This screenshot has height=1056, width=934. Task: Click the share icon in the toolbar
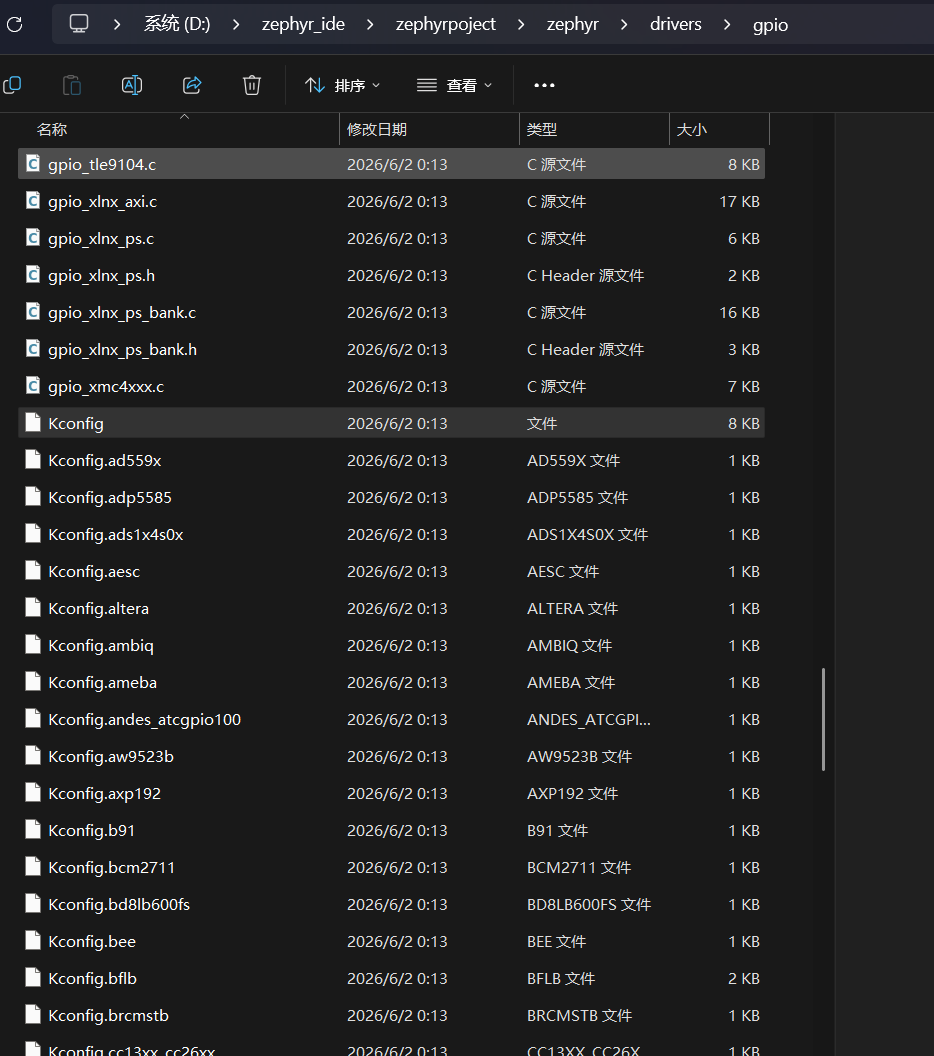[x=192, y=86]
